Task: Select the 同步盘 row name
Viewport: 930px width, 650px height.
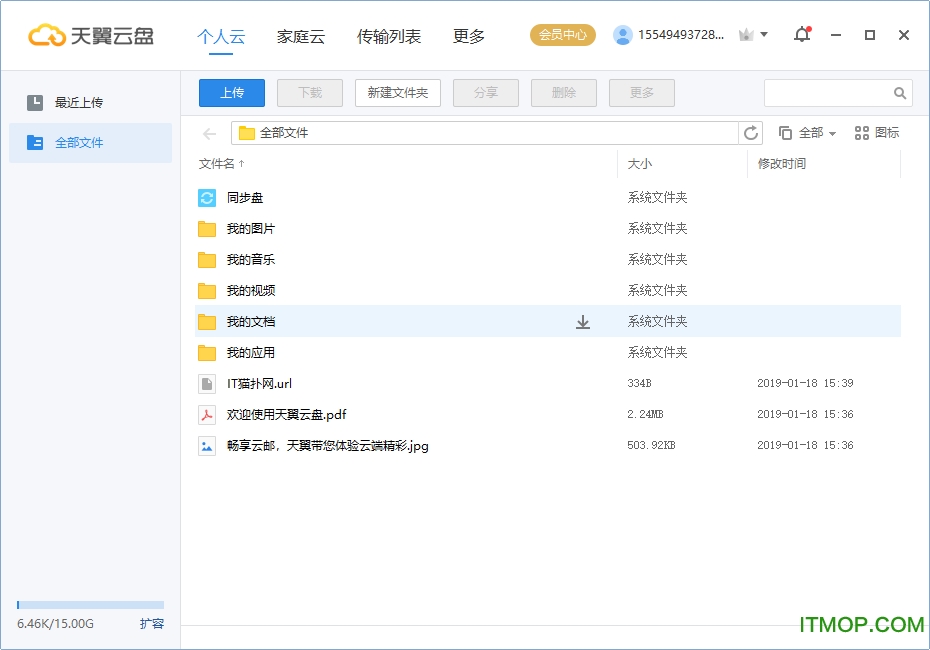Action: (x=244, y=197)
